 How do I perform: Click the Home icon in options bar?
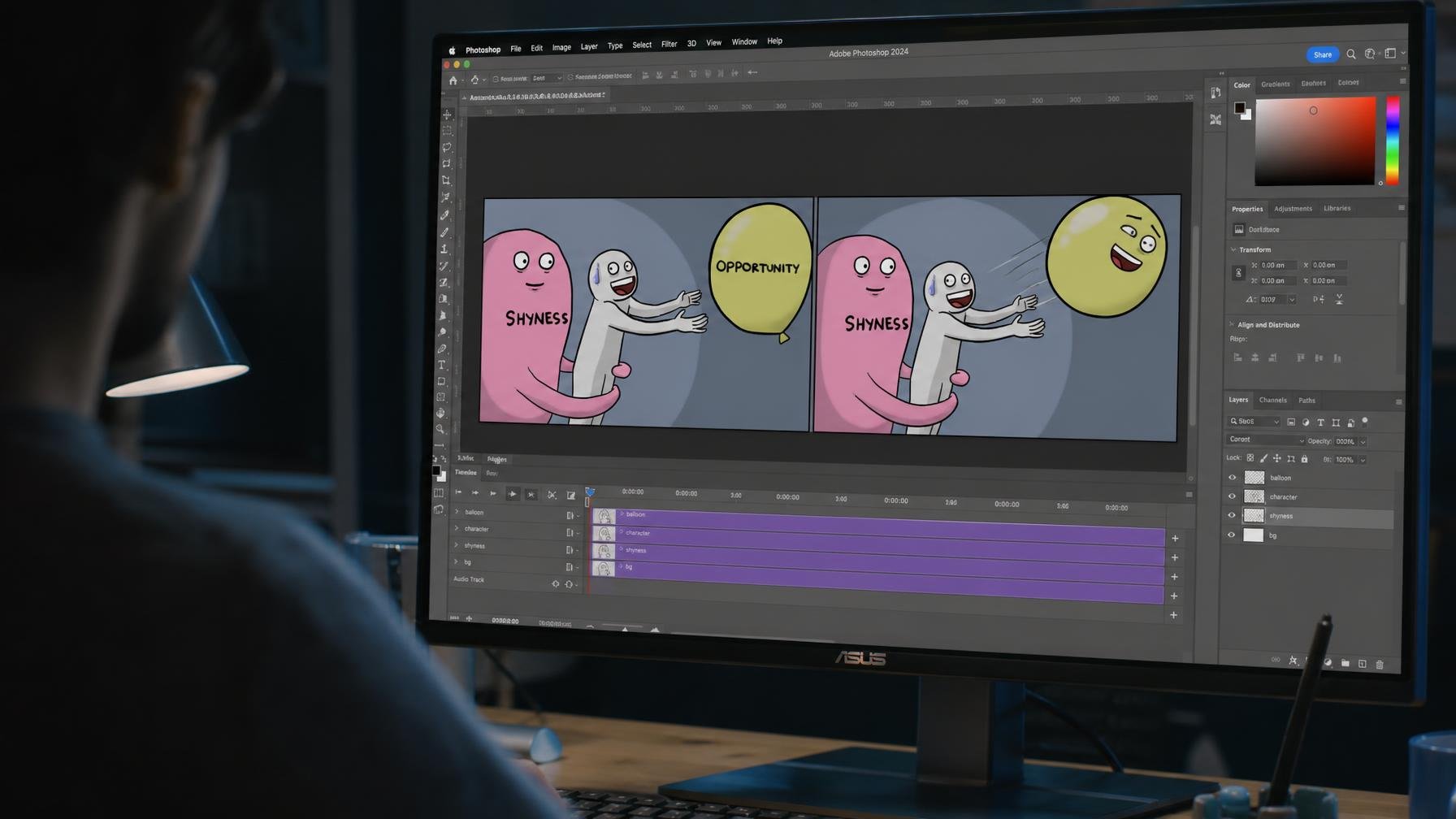tap(453, 80)
